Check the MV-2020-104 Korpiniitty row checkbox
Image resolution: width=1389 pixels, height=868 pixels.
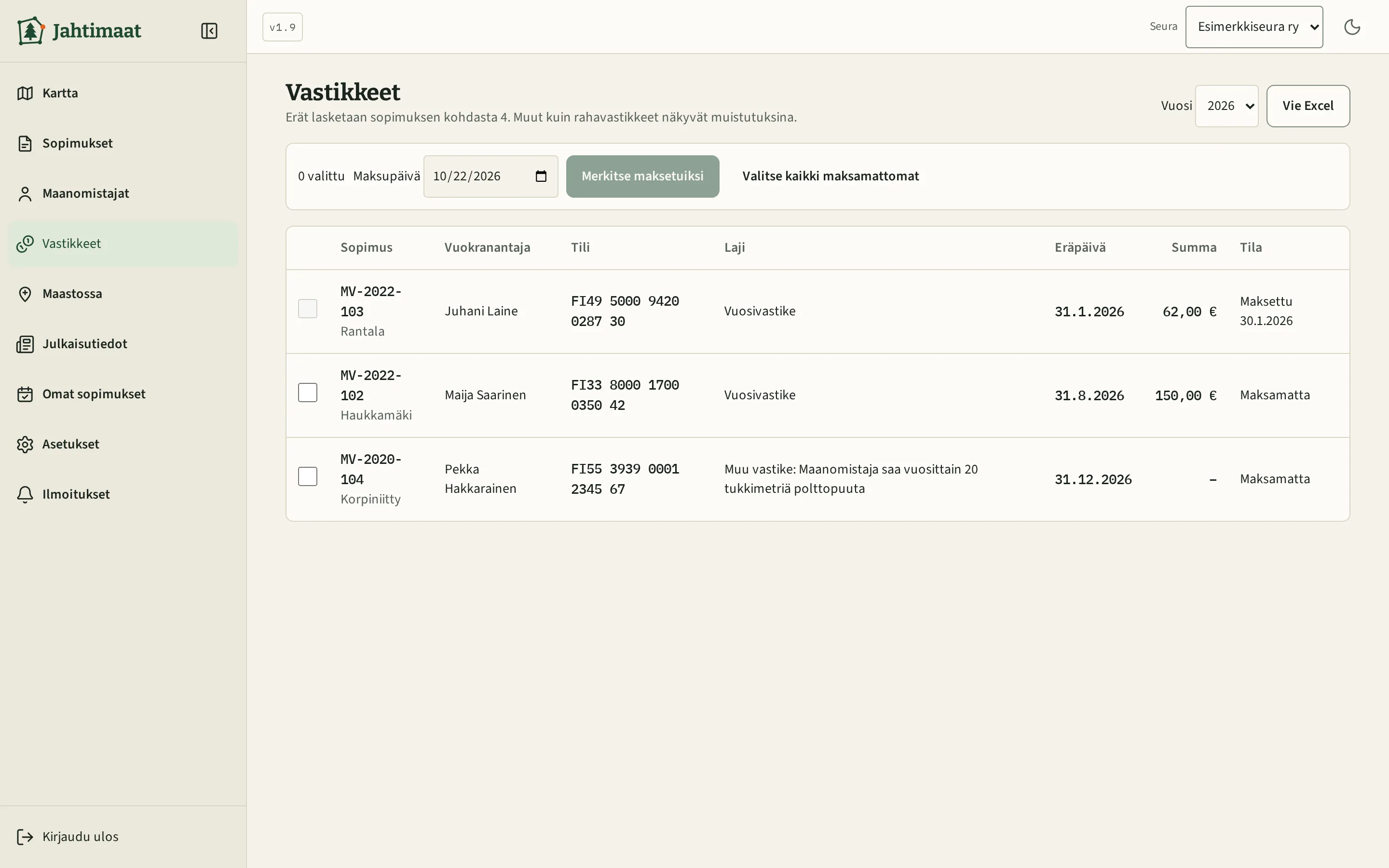point(308,476)
